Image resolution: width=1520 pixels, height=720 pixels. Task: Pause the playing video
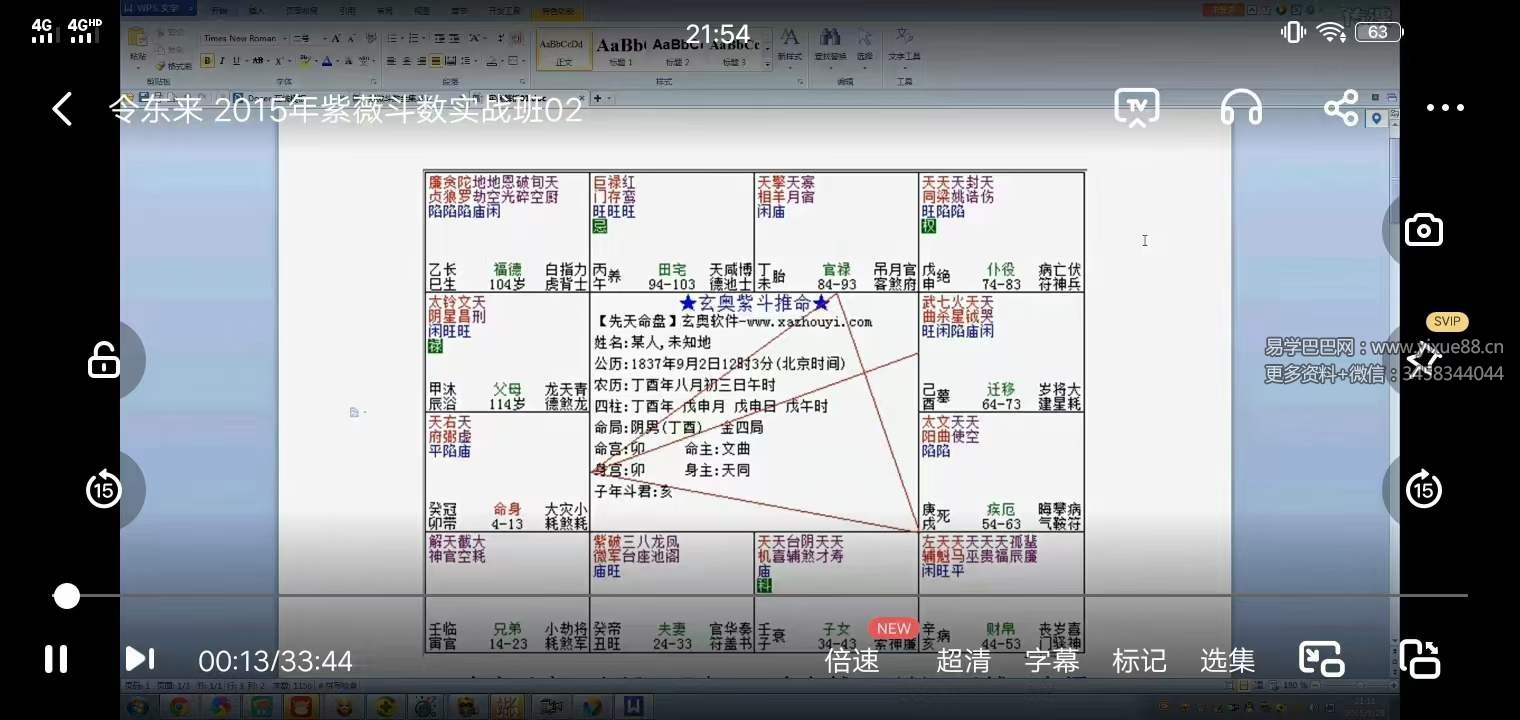55,659
